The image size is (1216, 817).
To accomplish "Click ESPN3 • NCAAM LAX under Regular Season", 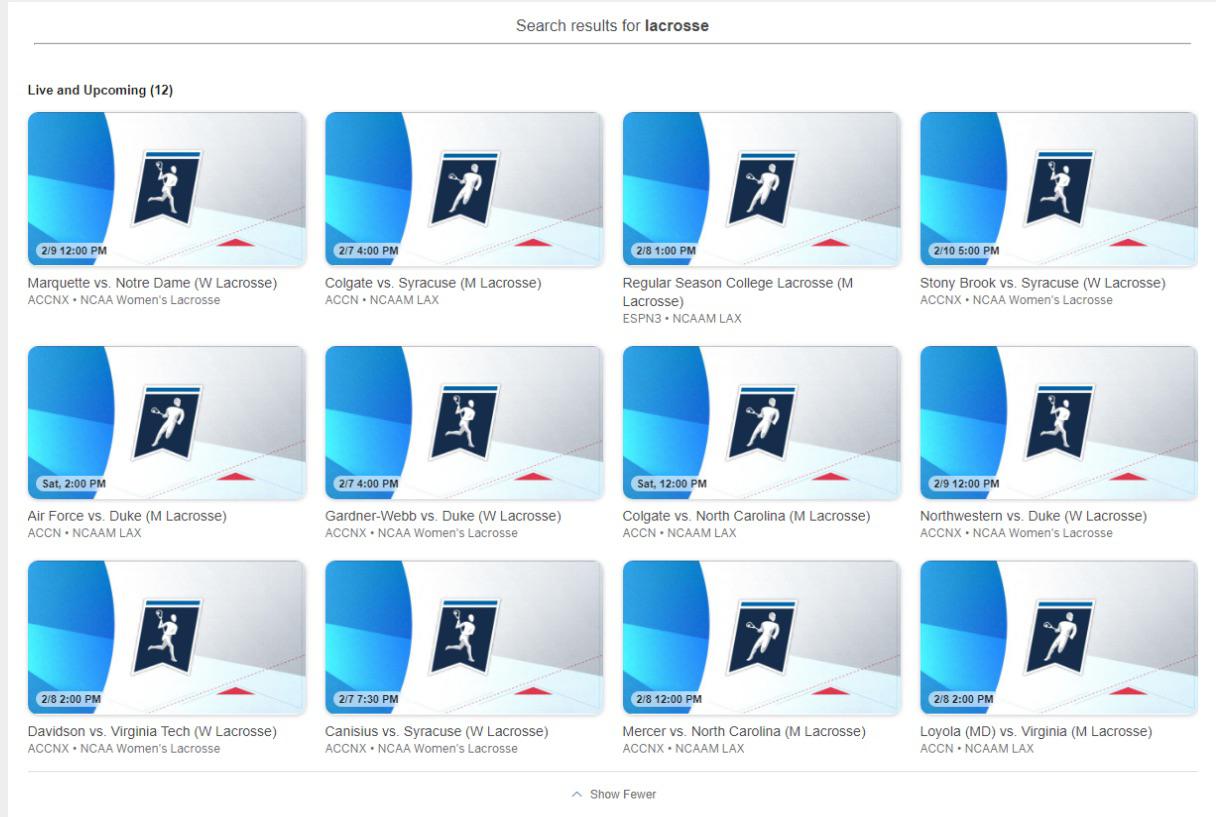I will tap(682, 319).
